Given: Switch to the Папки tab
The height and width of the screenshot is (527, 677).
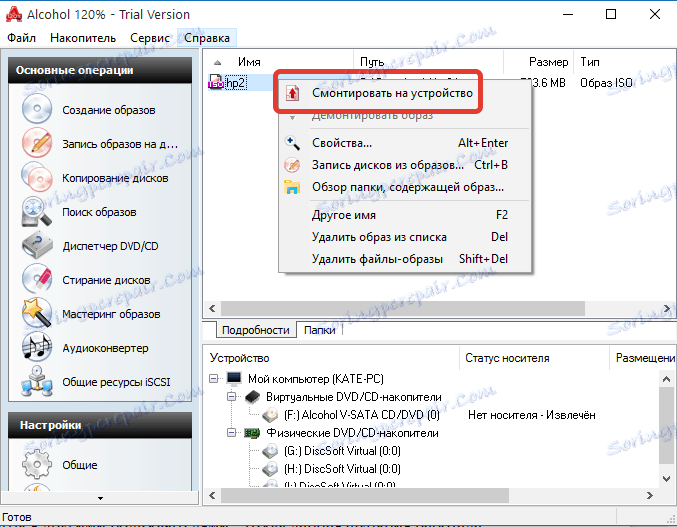Looking at the screenshot, I should tap(320, 330).
